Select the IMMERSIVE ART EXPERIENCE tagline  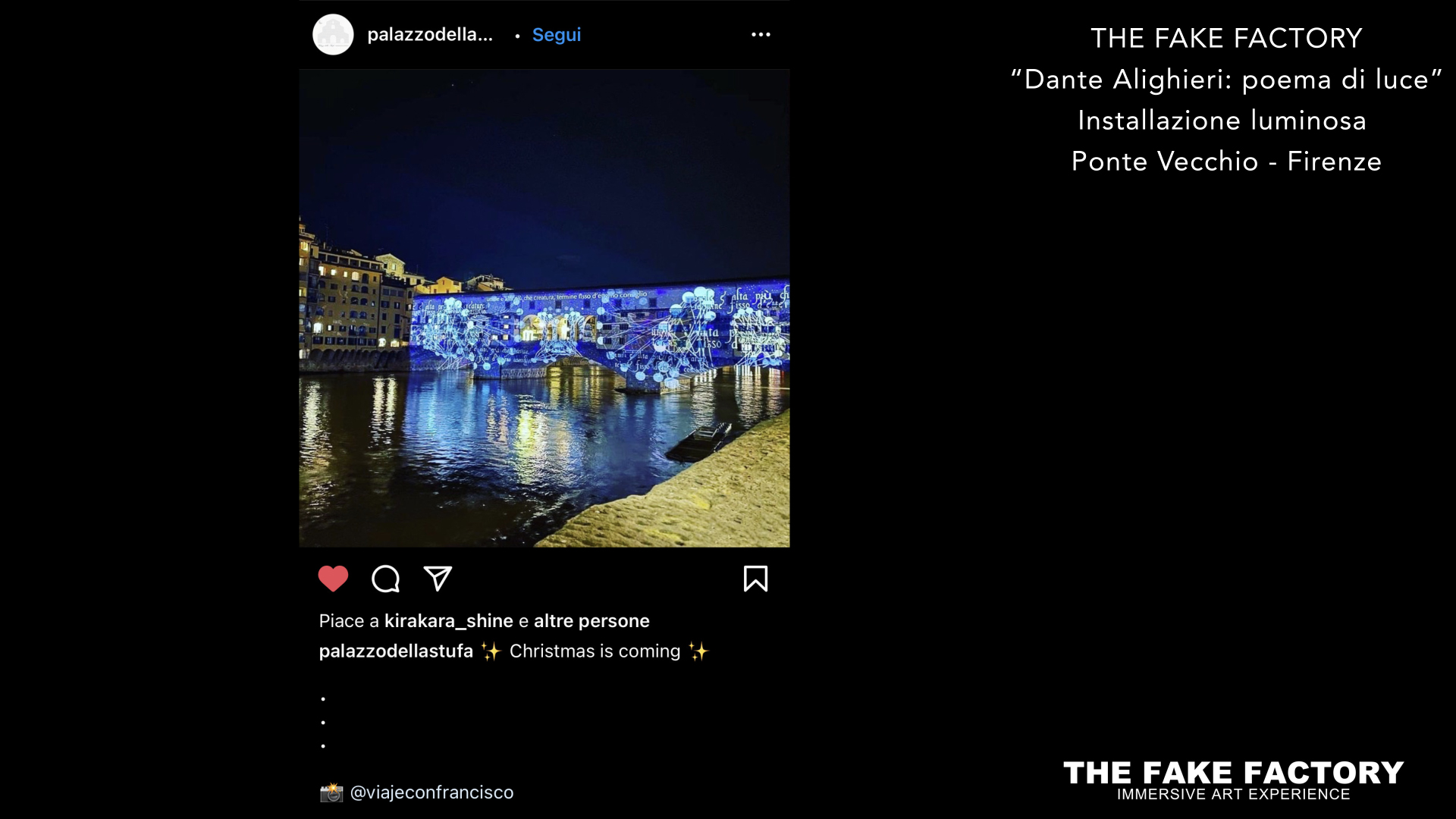tap(1234, 795)
